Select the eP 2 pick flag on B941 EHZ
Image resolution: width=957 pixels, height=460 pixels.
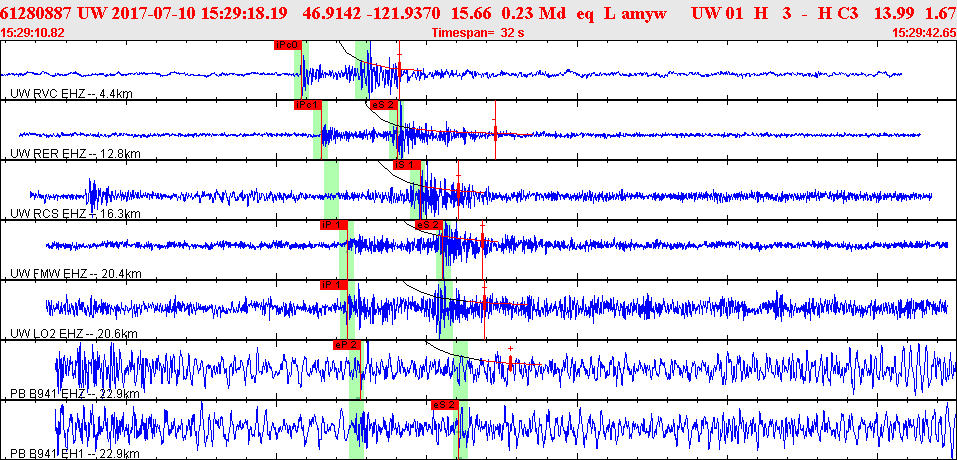(345, 345)
